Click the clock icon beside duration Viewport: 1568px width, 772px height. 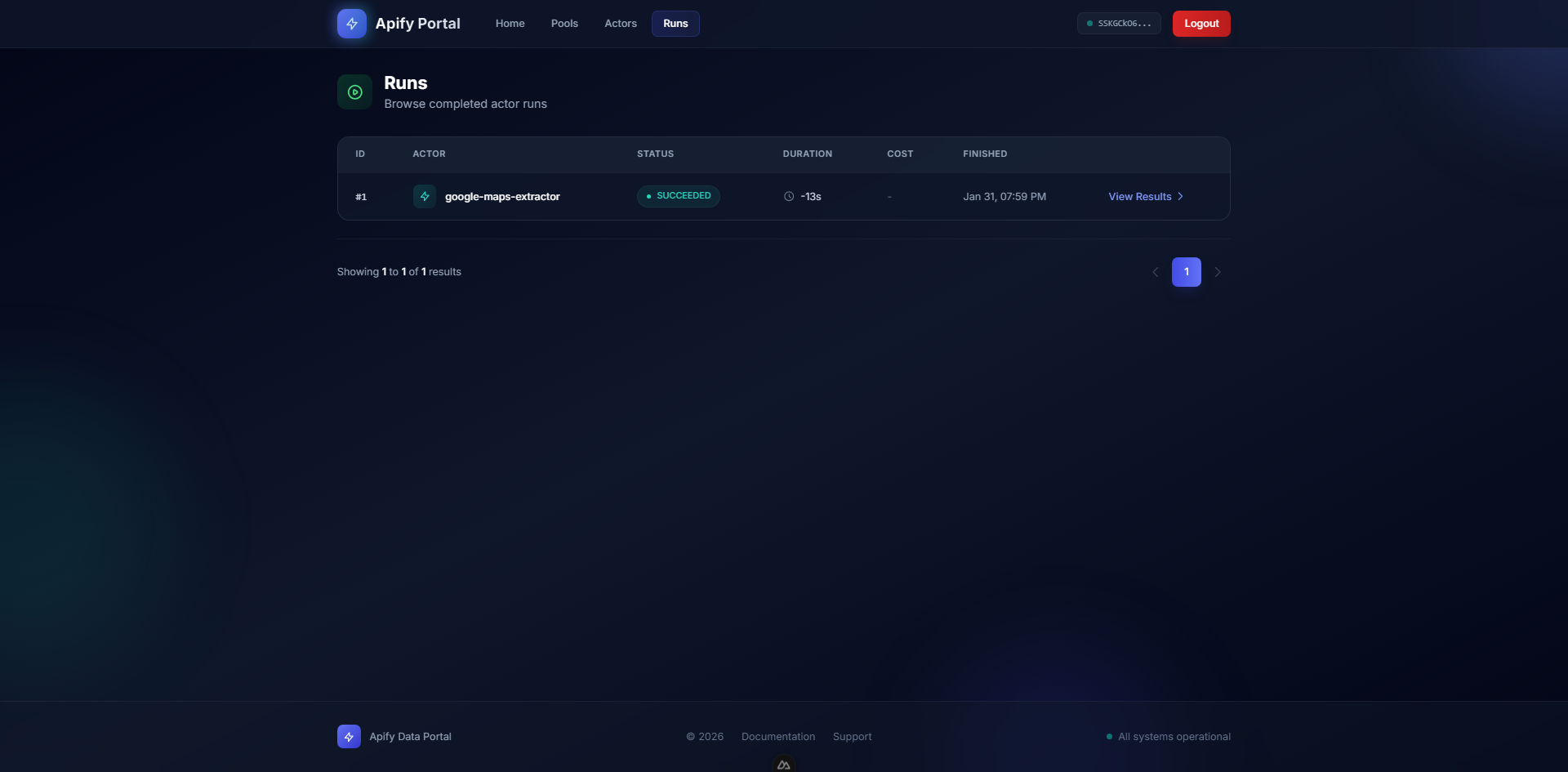(x=789, y=197)
